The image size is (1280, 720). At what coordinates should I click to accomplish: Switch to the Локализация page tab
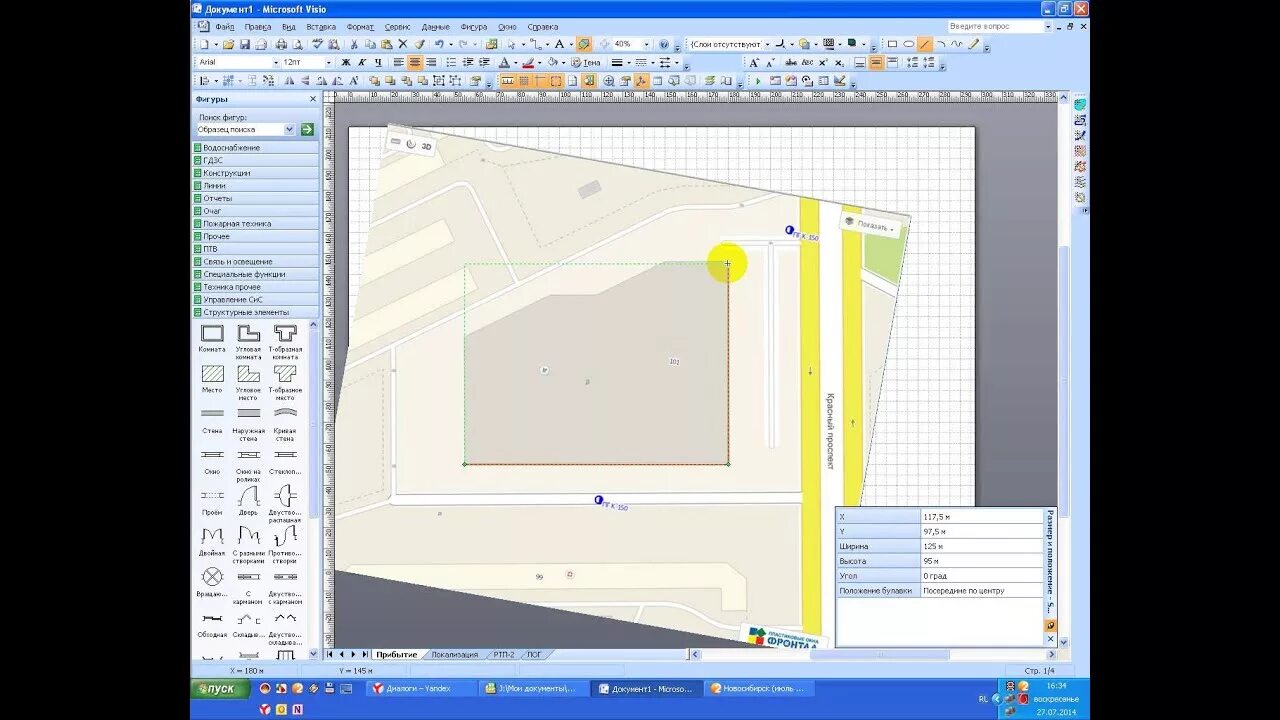(454, 654)
